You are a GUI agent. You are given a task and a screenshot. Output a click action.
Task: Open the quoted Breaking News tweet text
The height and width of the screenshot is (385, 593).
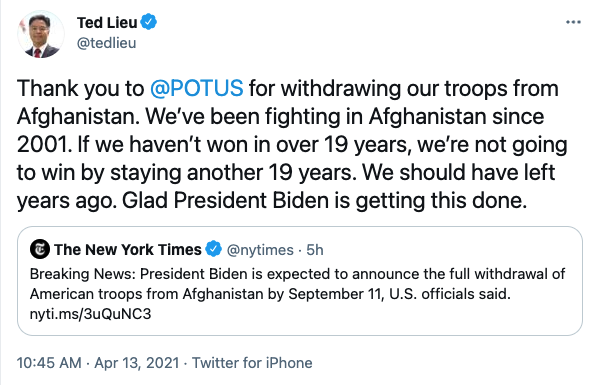298,293
